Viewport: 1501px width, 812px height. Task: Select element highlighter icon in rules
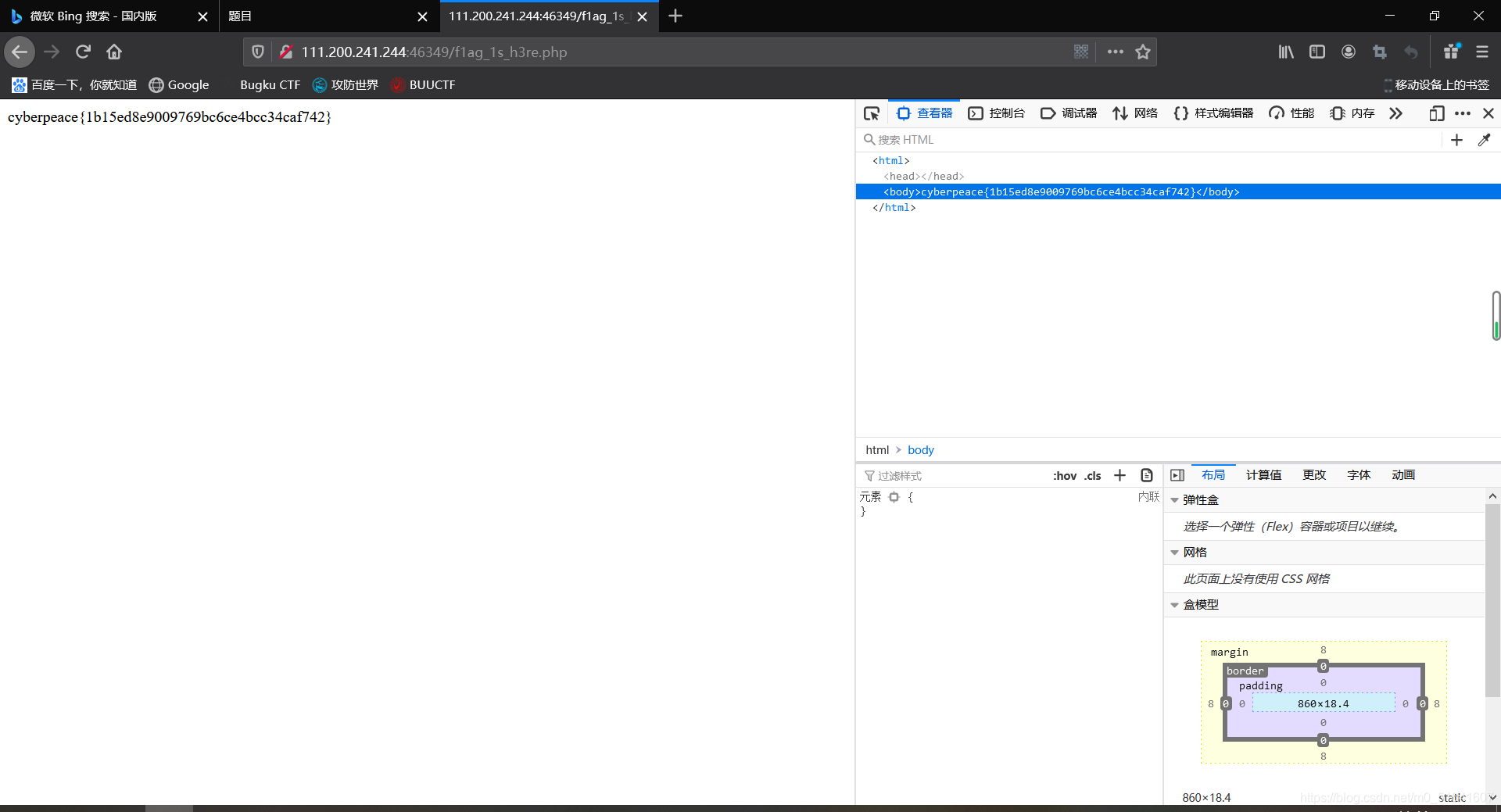(894, 497)
